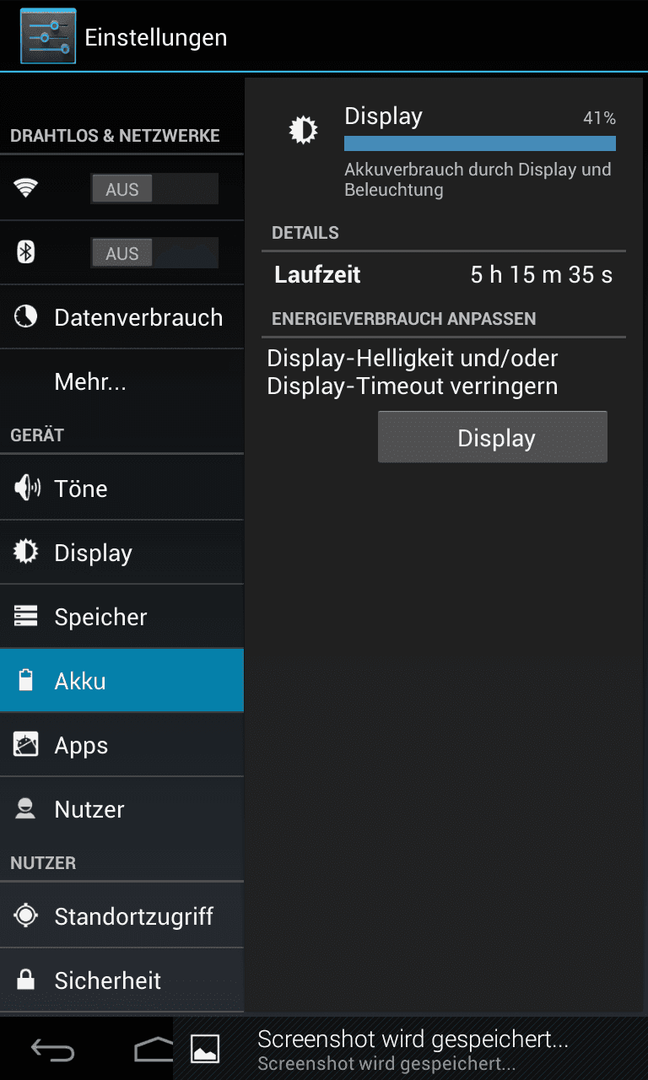
Task: Click the Datenverbrauch pie icon
Action: 25,317
